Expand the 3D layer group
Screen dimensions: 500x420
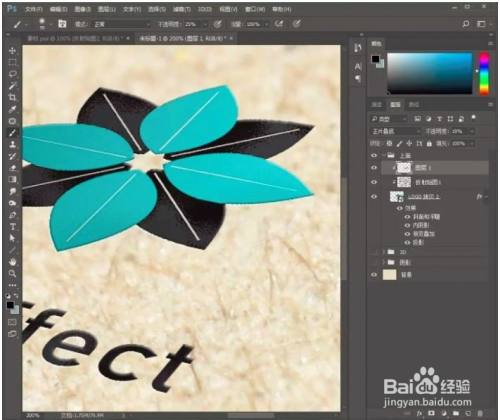coord(384,252)
